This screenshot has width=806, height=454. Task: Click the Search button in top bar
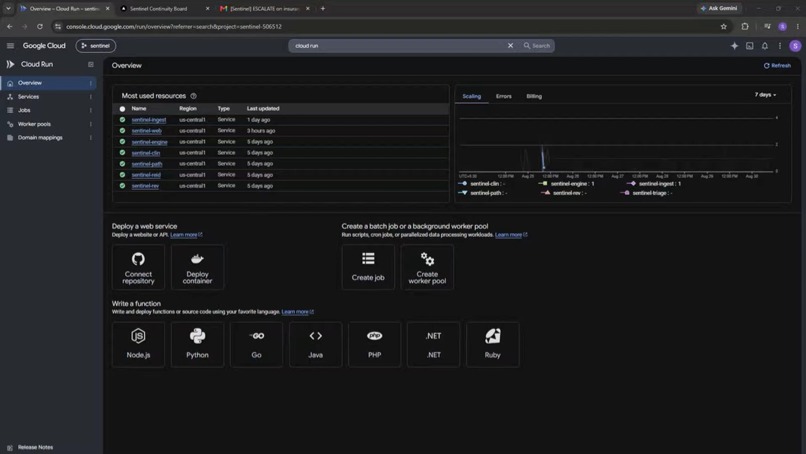pos(537,46)
